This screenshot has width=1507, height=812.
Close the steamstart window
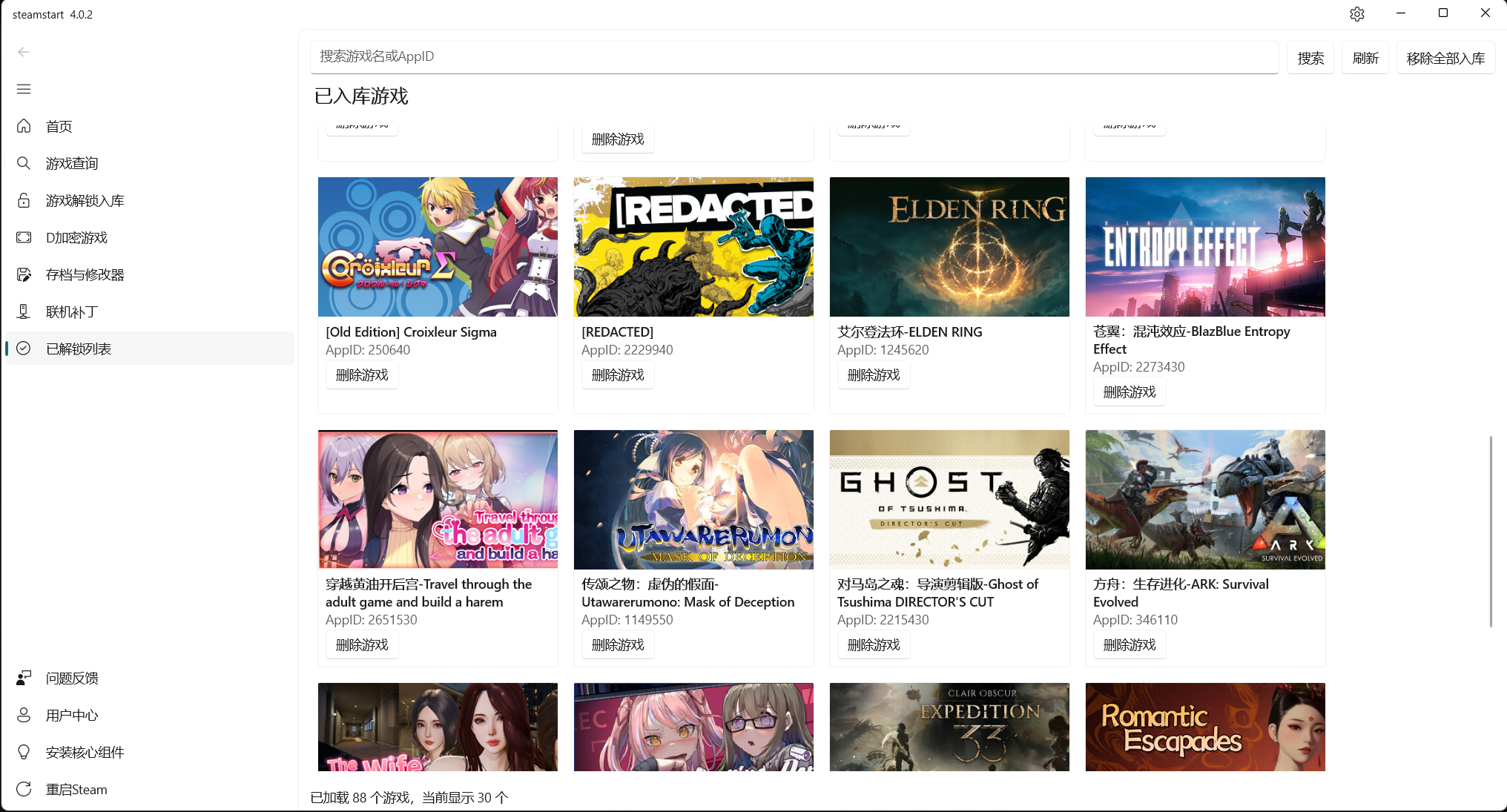pyautogui.click(x=1485, y=13)
